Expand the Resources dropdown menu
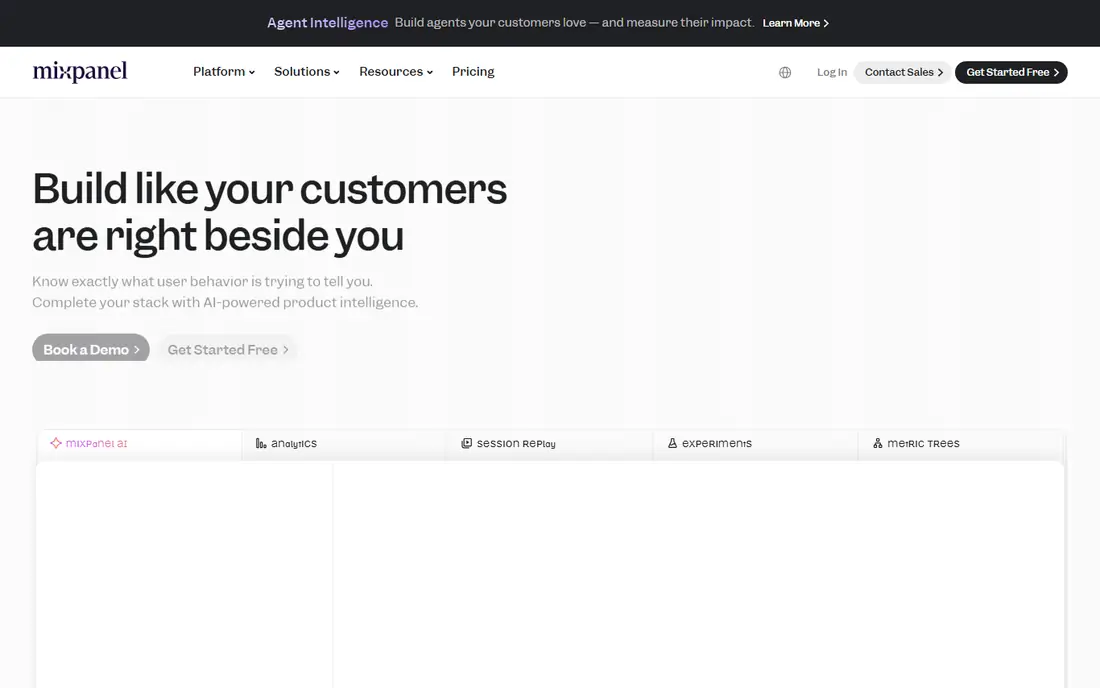The width and height of the screenshot is (1100, 688). click(396, 72)
